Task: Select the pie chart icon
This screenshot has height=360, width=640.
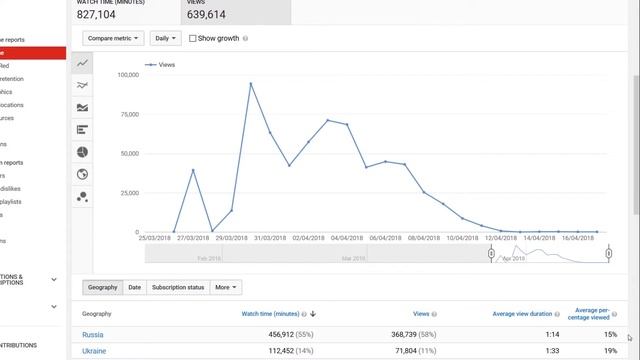Action: pos(82,152)
